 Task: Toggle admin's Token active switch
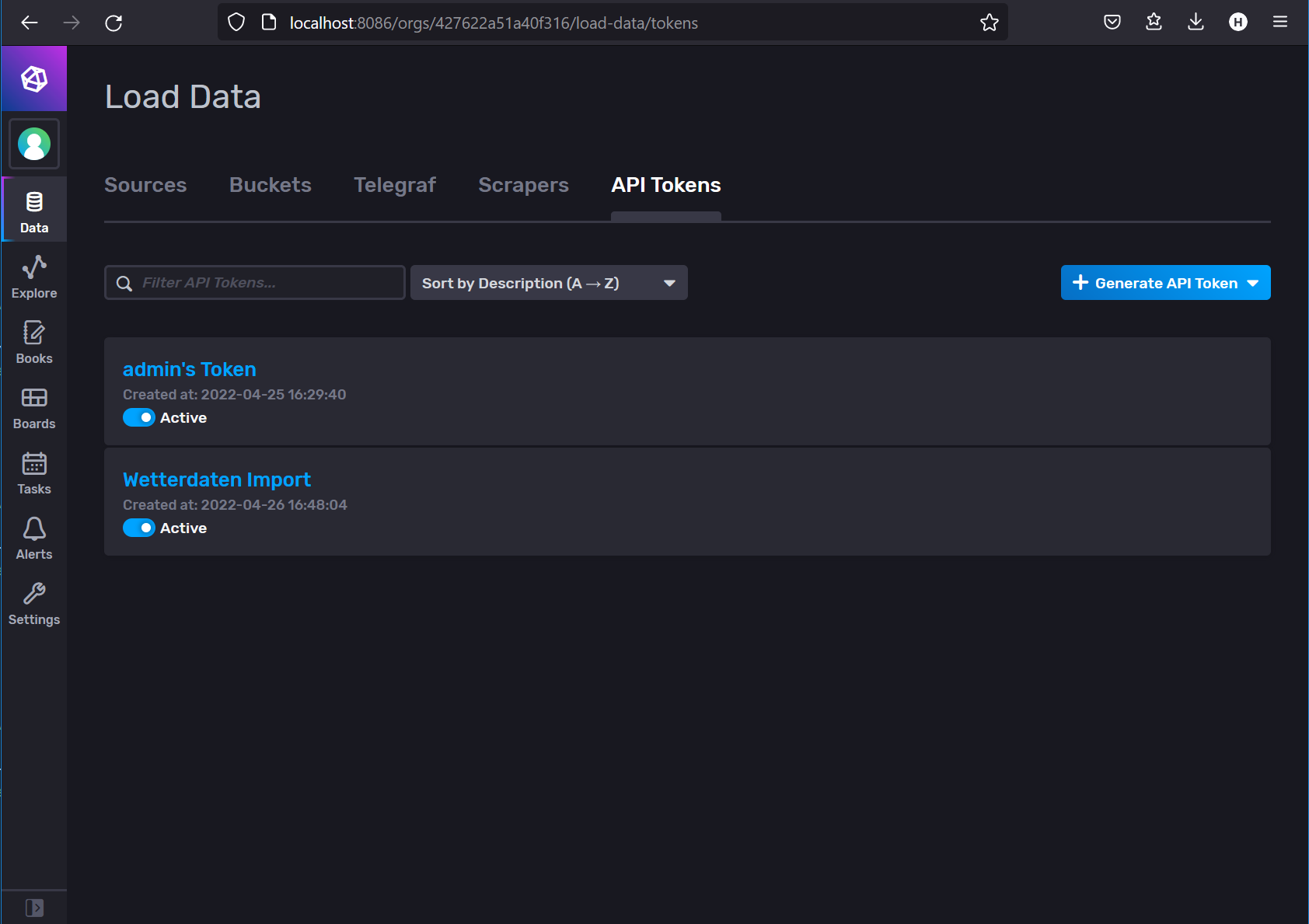139,418
